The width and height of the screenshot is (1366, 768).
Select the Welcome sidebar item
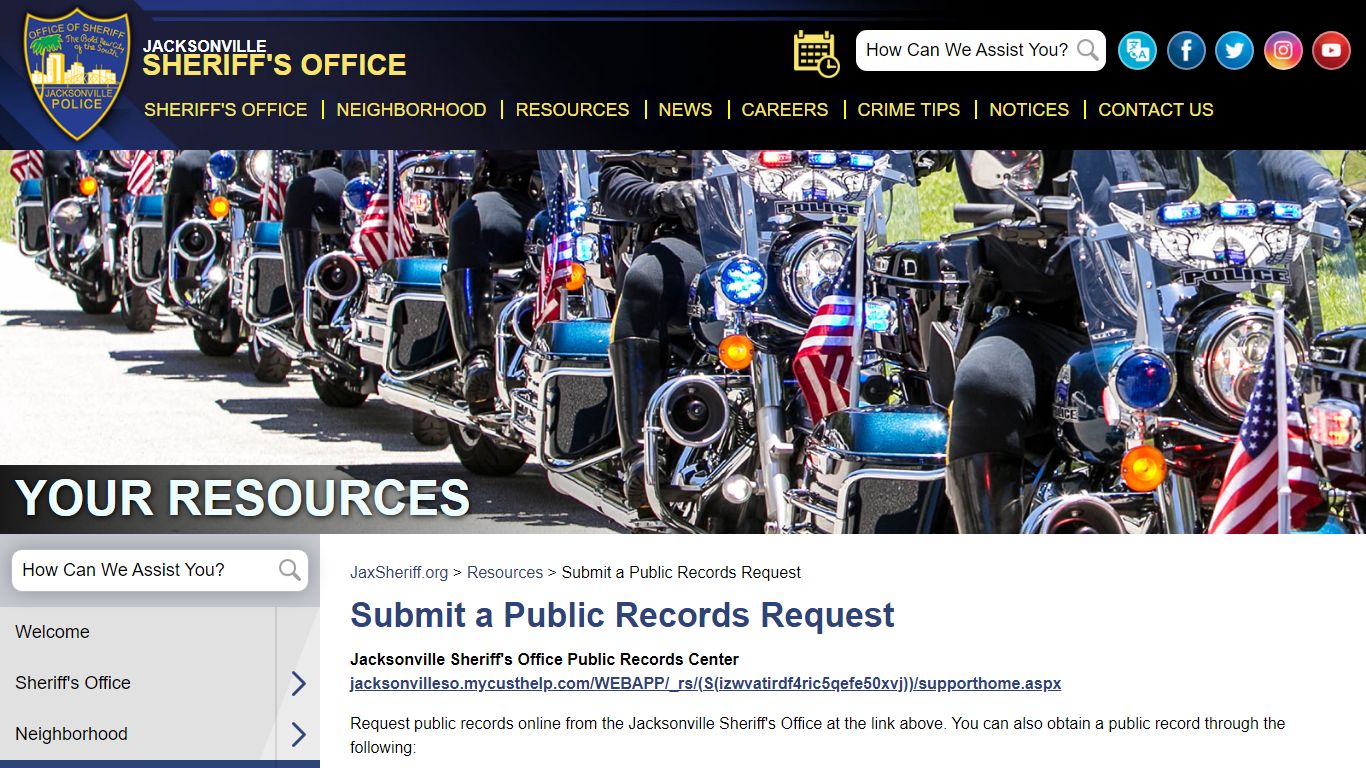pos(138,632)
